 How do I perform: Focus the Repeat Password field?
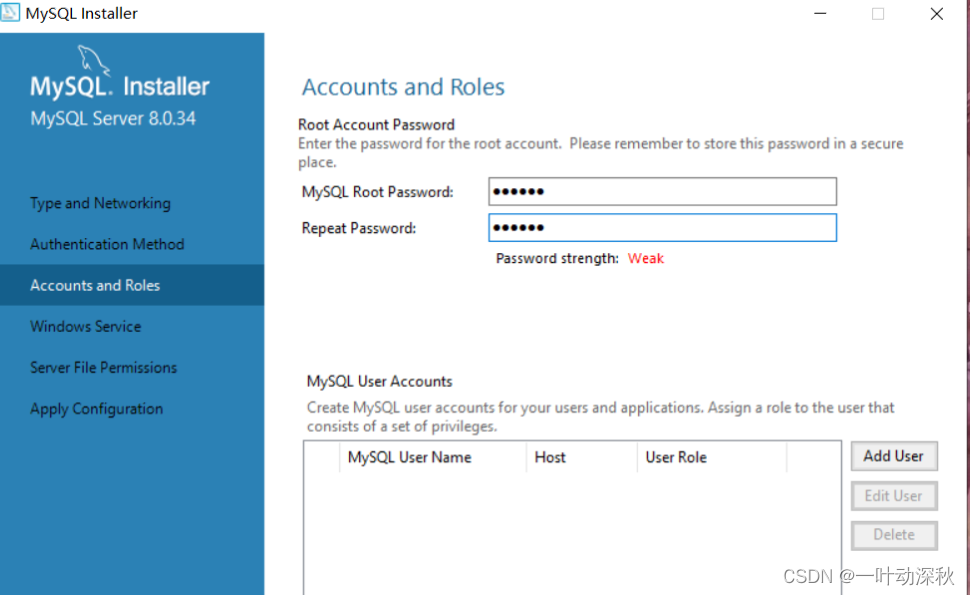663,228
